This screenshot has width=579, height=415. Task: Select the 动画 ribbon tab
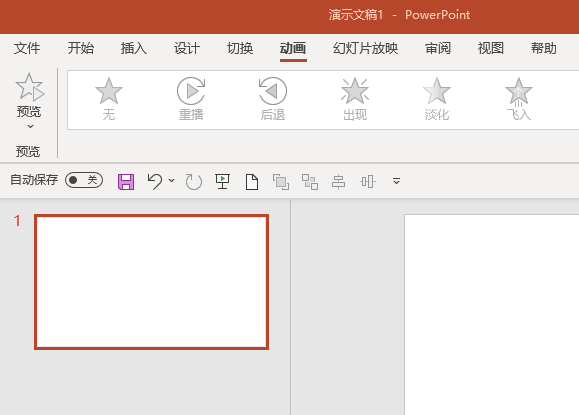pyautogui.click(x=293, y=48)
